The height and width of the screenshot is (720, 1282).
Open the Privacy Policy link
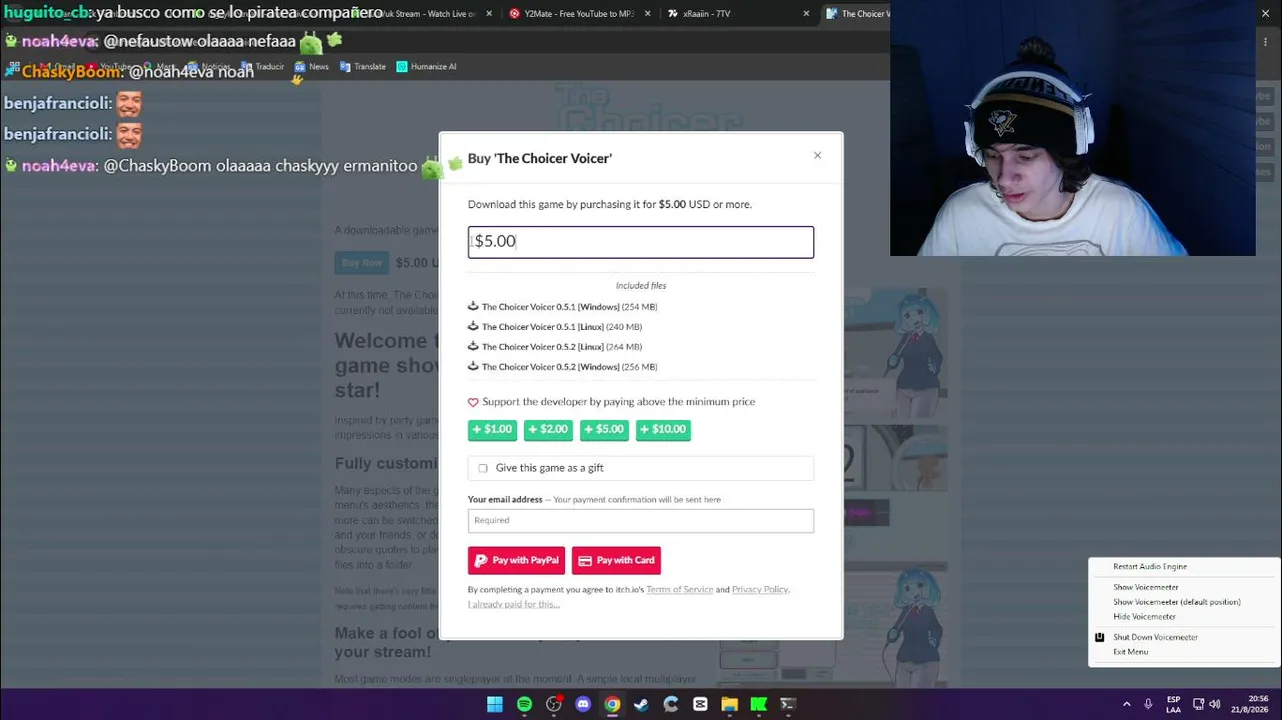coord(760,589)
